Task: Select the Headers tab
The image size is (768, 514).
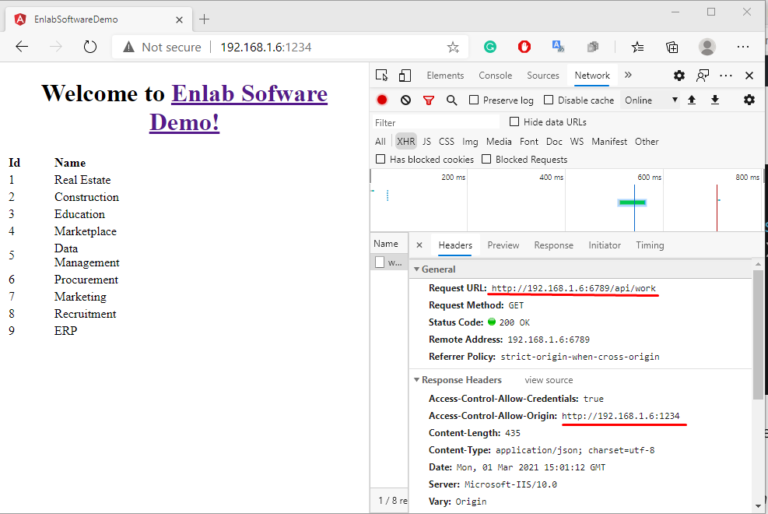Action: pos(455,245)
